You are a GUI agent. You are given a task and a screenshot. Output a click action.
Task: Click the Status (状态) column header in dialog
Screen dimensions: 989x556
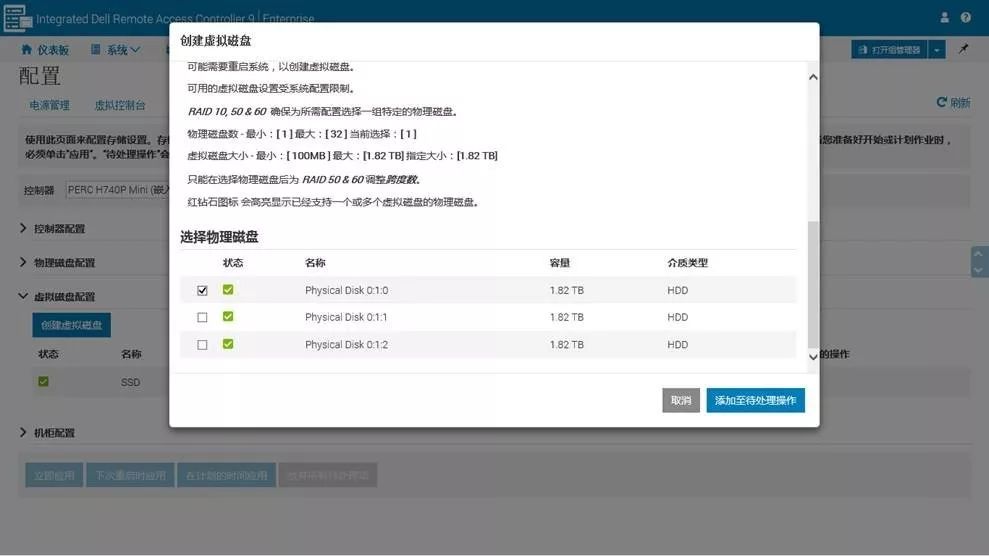tap(233, 263)
